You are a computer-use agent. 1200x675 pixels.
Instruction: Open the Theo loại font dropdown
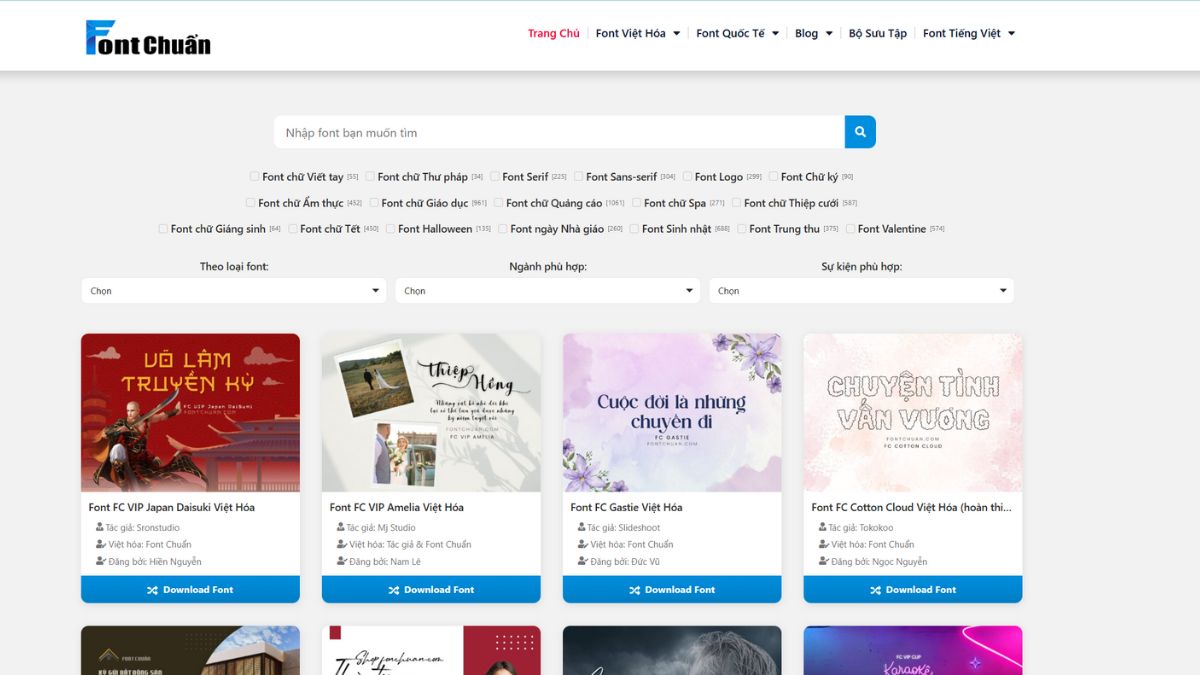tap(234, 290)
